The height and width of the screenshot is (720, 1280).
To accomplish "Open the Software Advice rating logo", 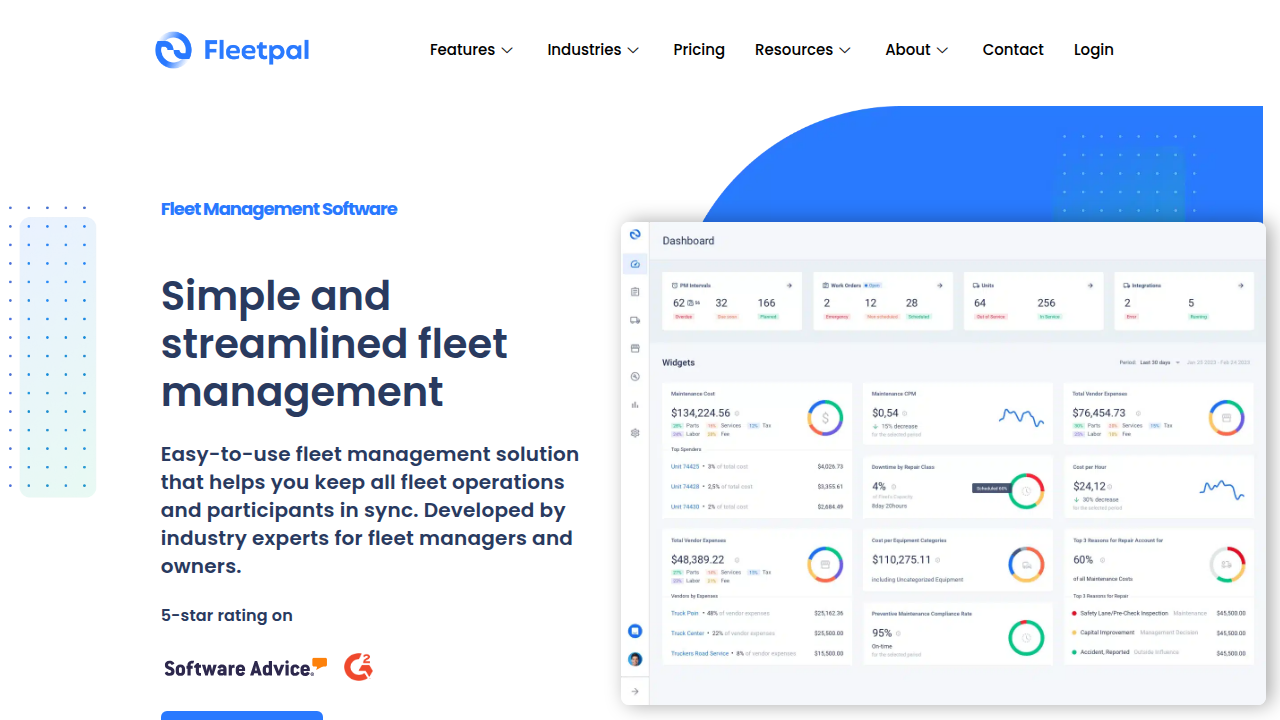I will pyautogui.click(x=246, y=668).
